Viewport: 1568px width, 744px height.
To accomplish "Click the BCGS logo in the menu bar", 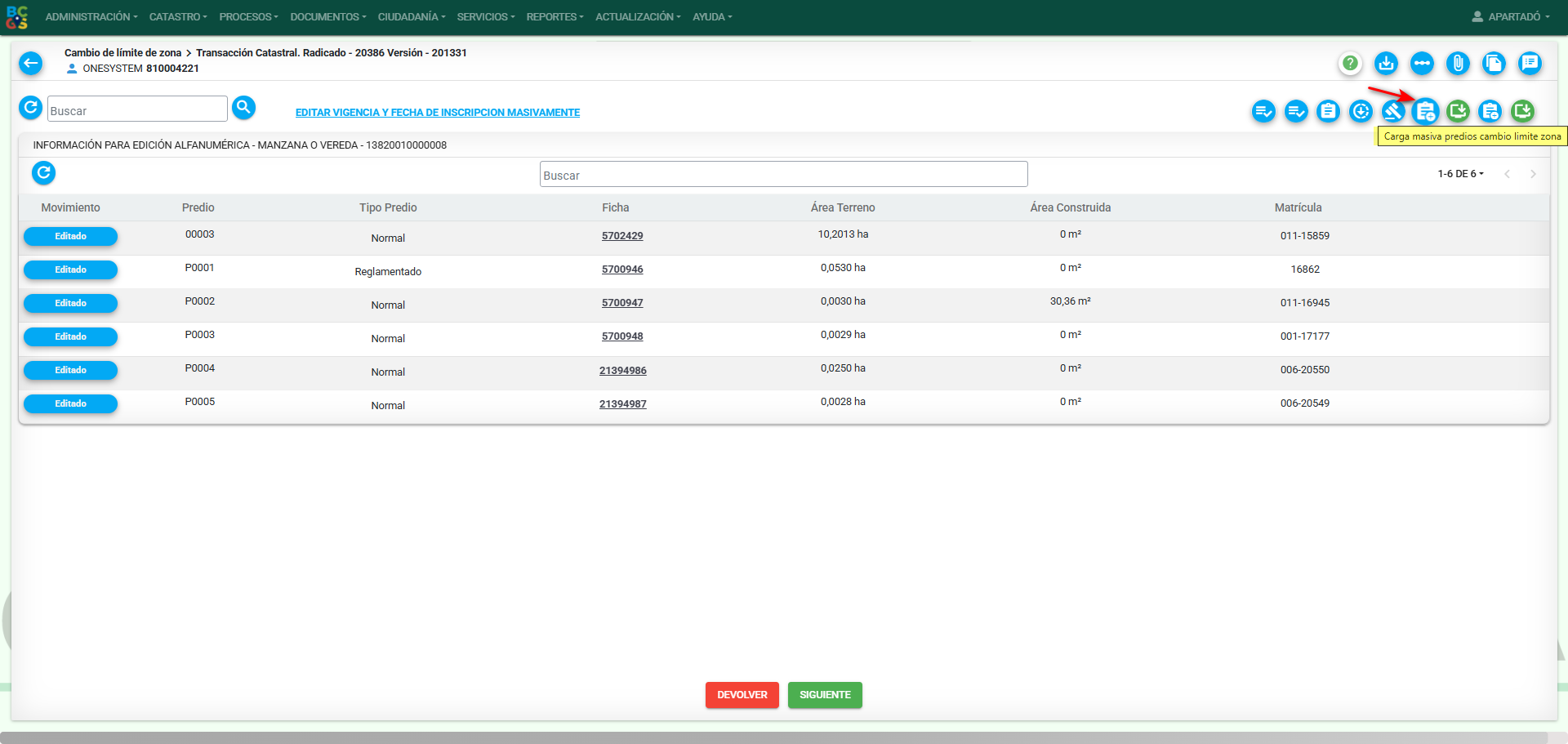I will pyautogui.click(x=16, y=17).
